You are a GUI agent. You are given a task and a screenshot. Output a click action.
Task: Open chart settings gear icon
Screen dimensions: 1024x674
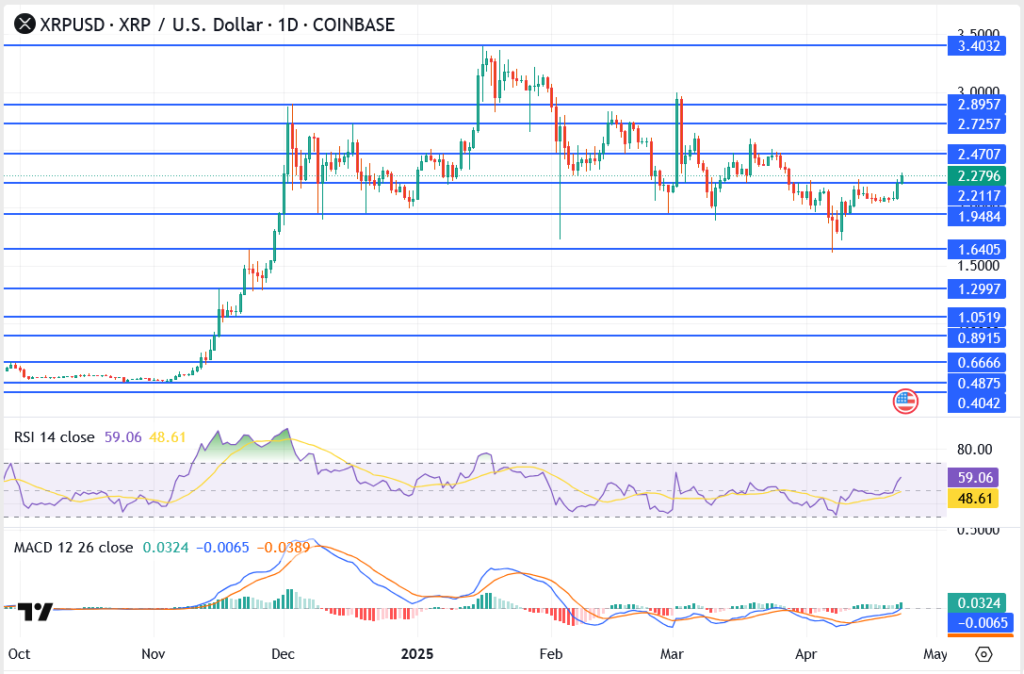tap(984, 654)
